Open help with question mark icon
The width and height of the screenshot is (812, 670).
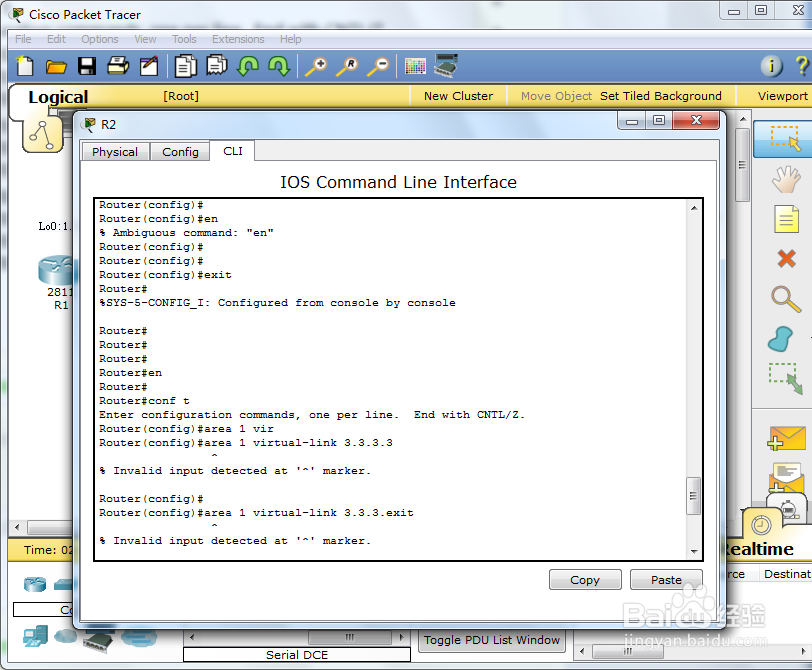pos(802,66)
